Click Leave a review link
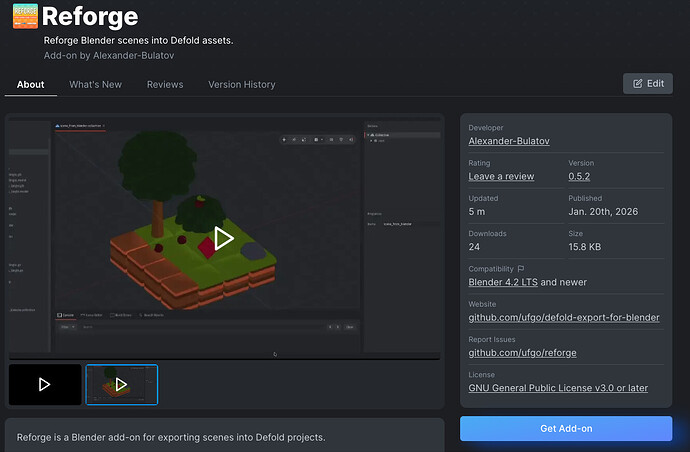Image resolution: width=690 pixels, height=452 pixels. coord(501,177)
